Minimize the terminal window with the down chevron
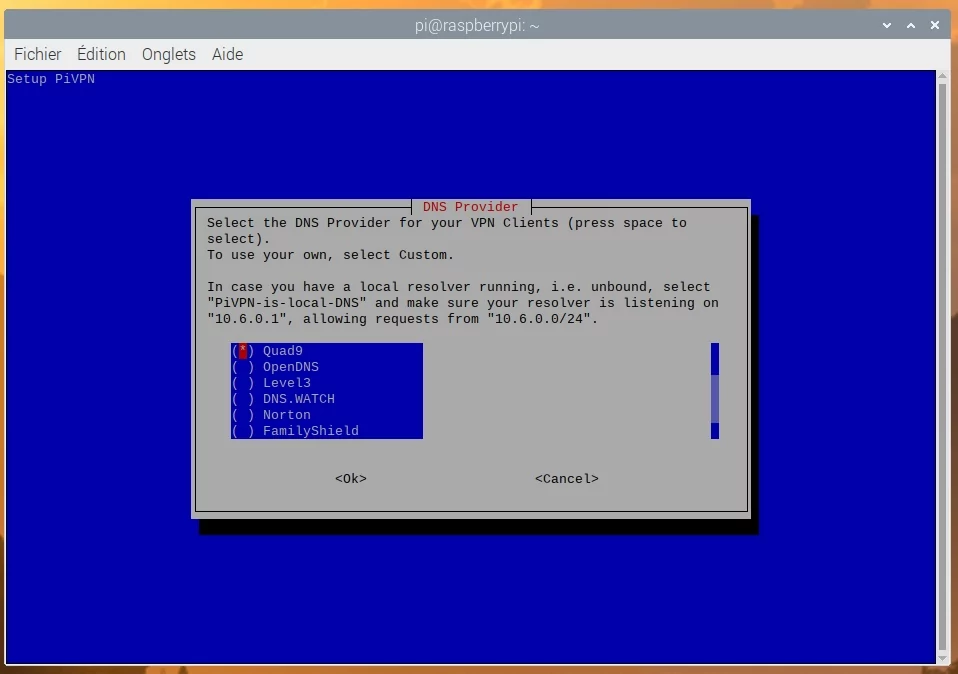 tap(887, 25)
